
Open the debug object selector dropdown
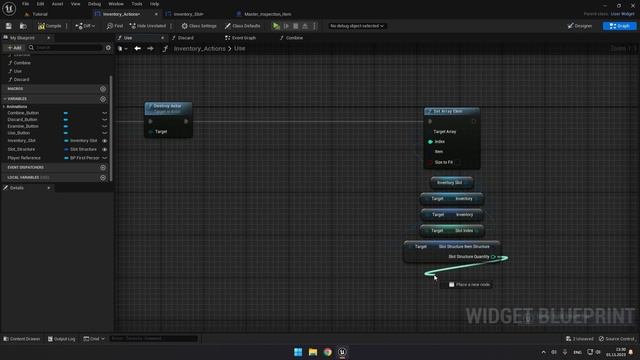click(357, 26)
